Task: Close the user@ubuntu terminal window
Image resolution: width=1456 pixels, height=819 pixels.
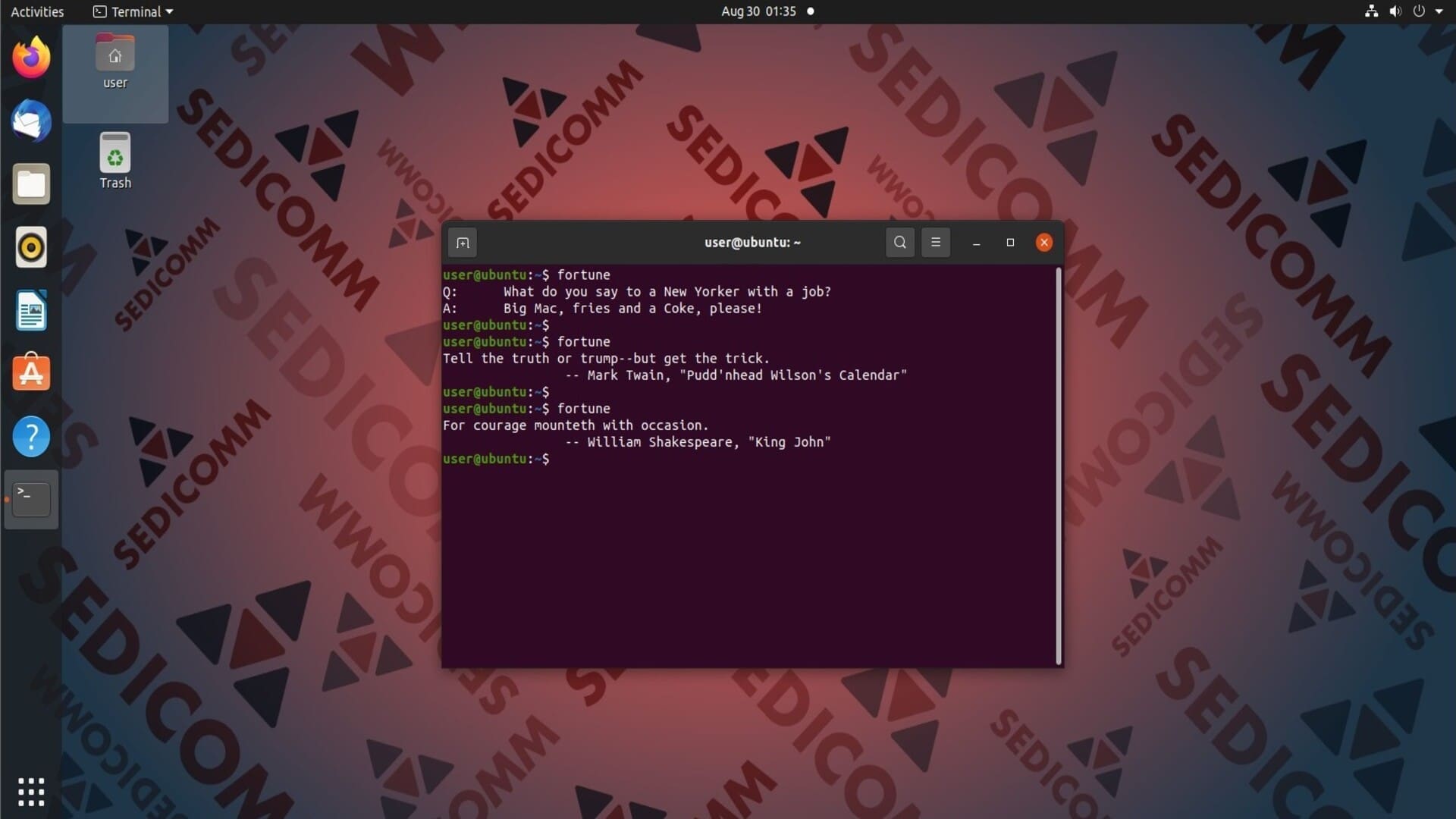Action: 1044,243
